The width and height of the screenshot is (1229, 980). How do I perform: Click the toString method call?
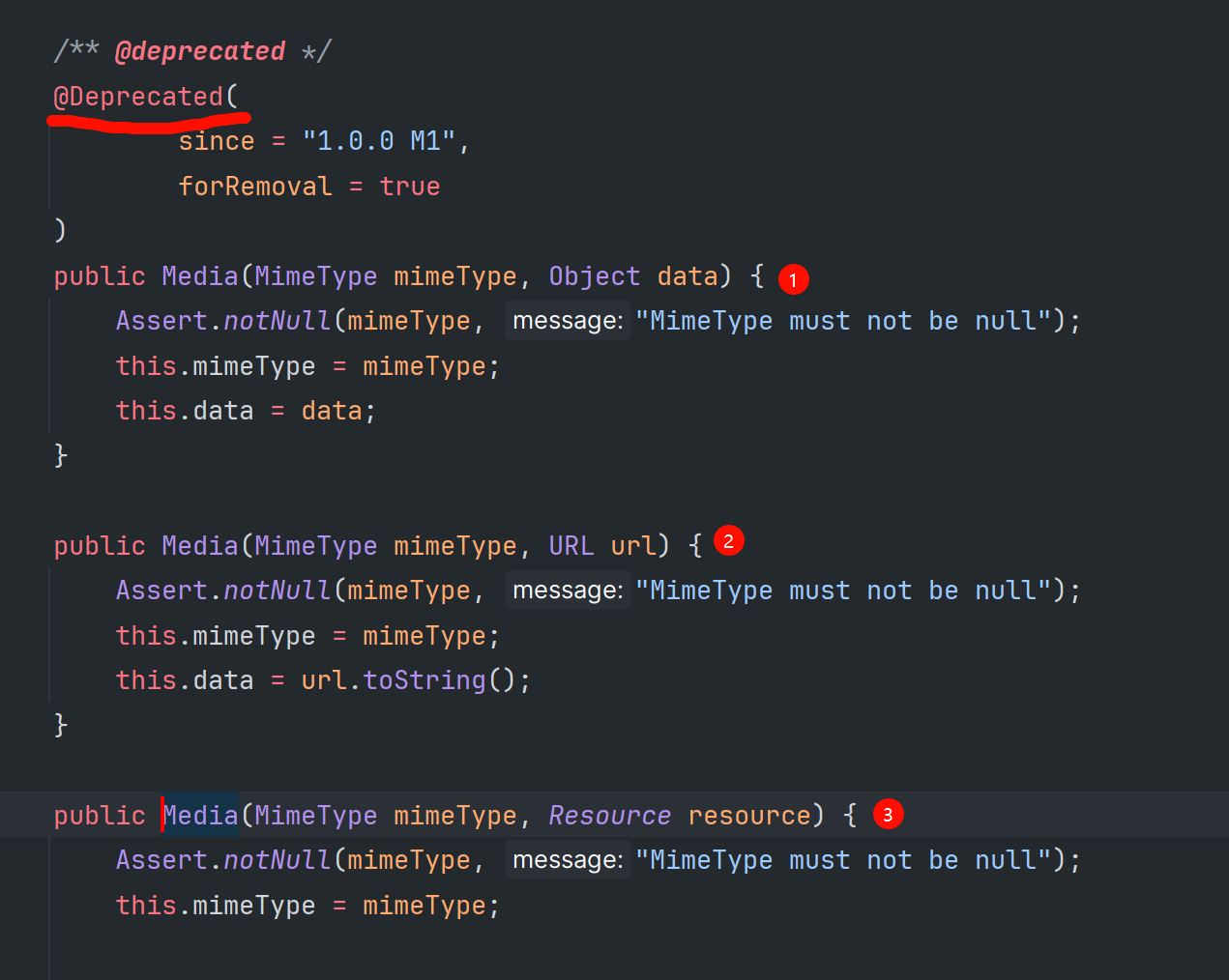click(424, 680)
